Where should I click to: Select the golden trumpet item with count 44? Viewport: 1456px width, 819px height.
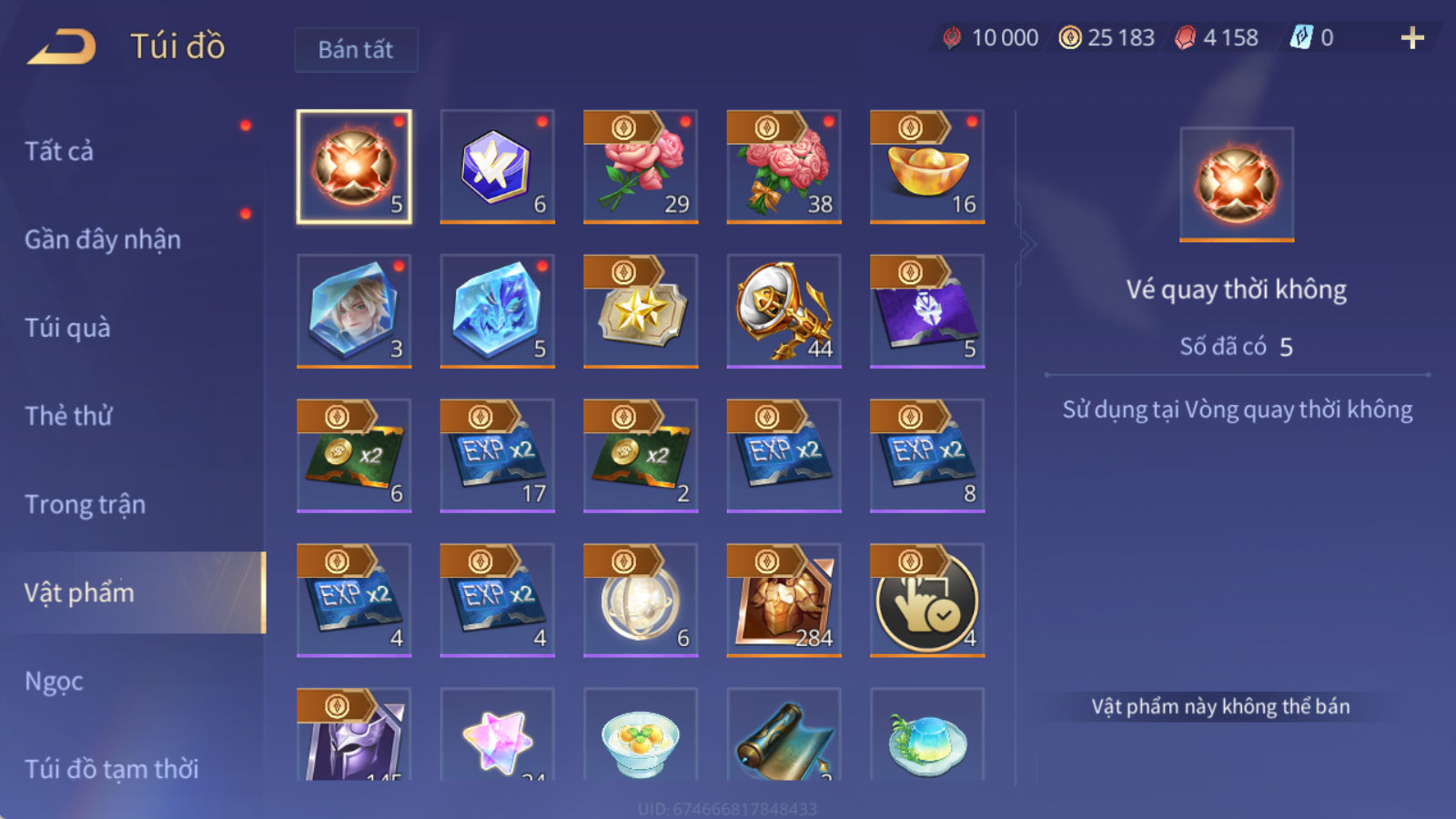[x=784, y=311]
